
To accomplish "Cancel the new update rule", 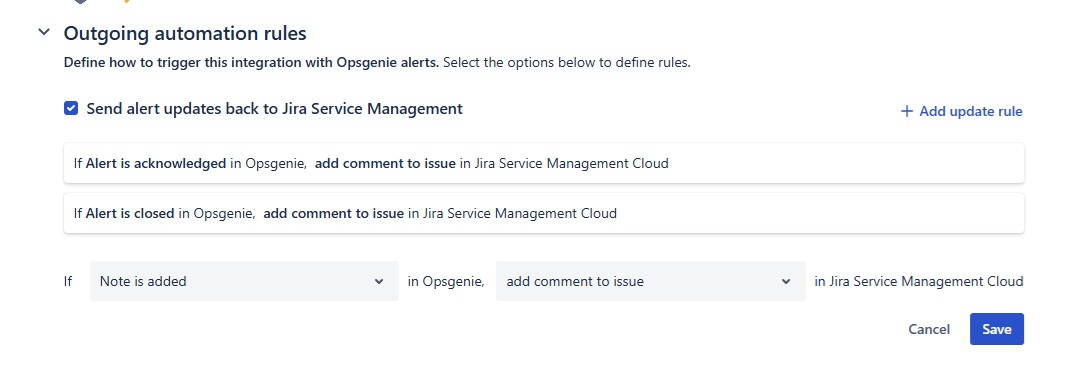I will point(928,329).
